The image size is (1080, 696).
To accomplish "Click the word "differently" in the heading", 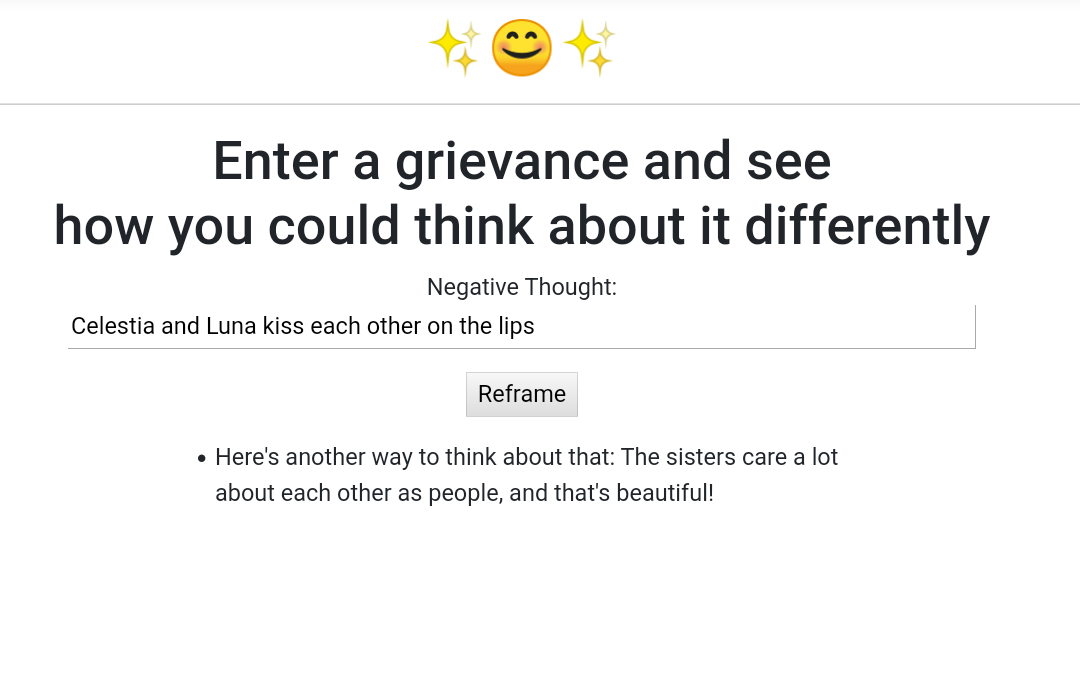I will coord(867,225).
